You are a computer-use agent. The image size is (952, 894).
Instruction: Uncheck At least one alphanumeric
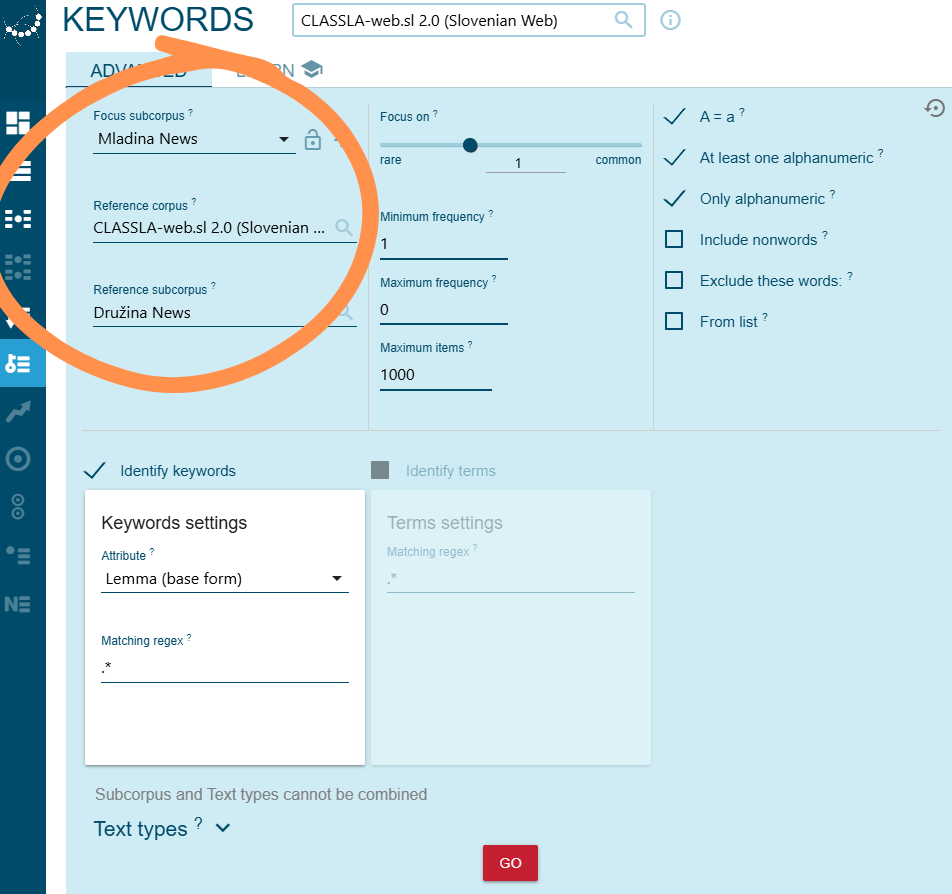[x=675, y=157]
